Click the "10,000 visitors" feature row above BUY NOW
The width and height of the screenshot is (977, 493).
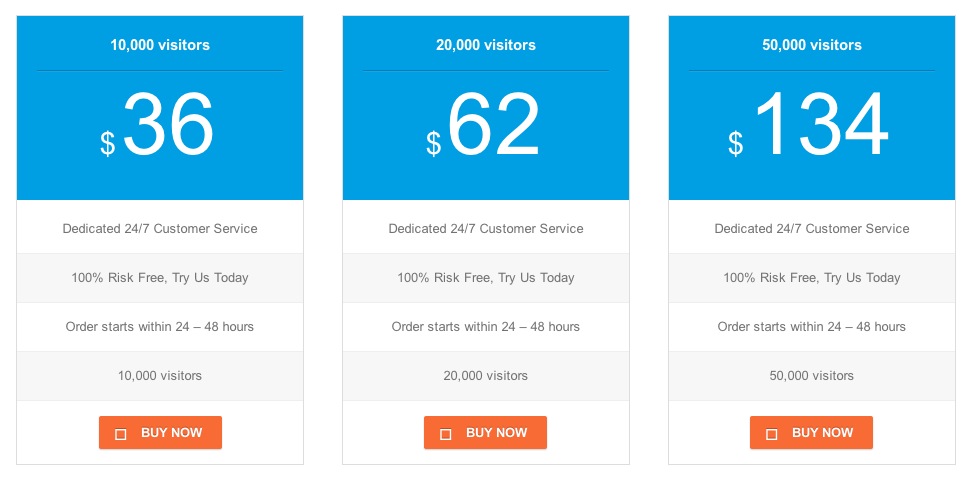[160, 376]
